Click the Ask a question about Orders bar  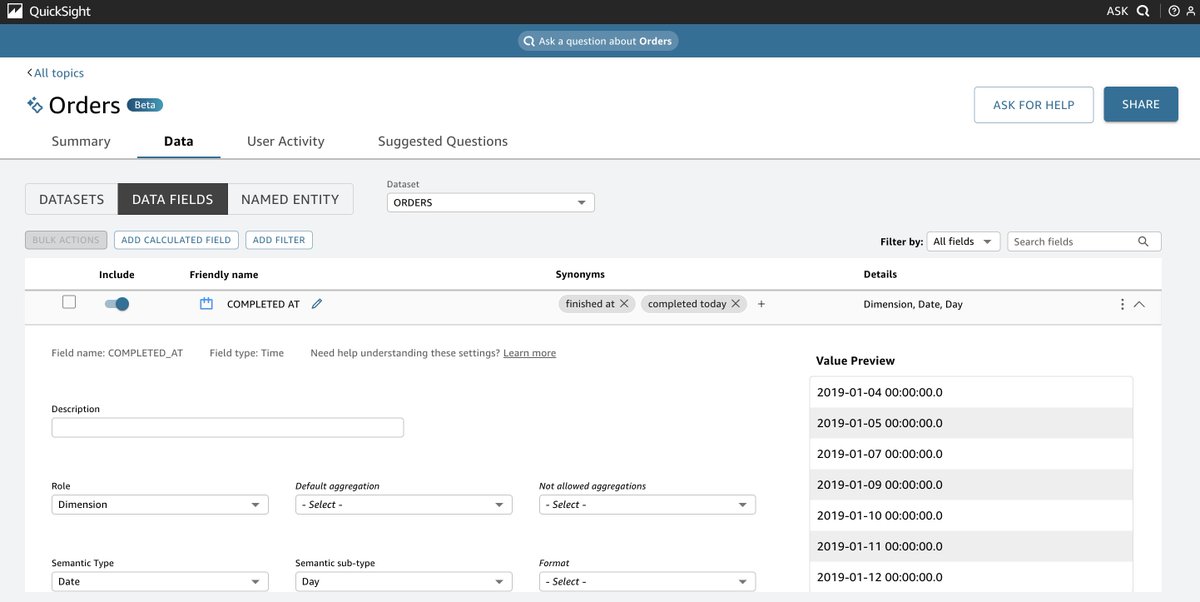point(599,41)
